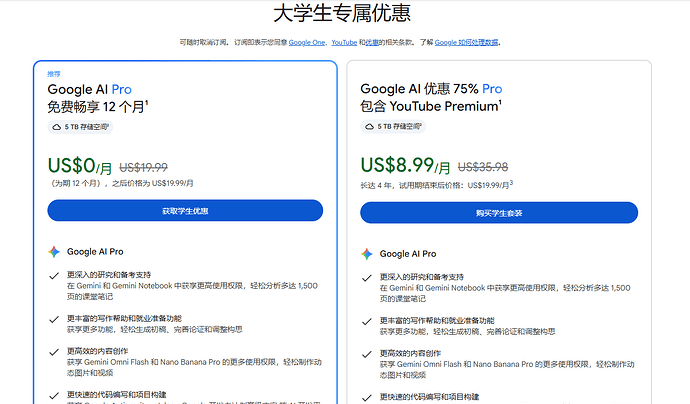Click 更高效的内容创作 feature title in US$8.99 plan
690x404 pixels.
[x=410, y=353]
